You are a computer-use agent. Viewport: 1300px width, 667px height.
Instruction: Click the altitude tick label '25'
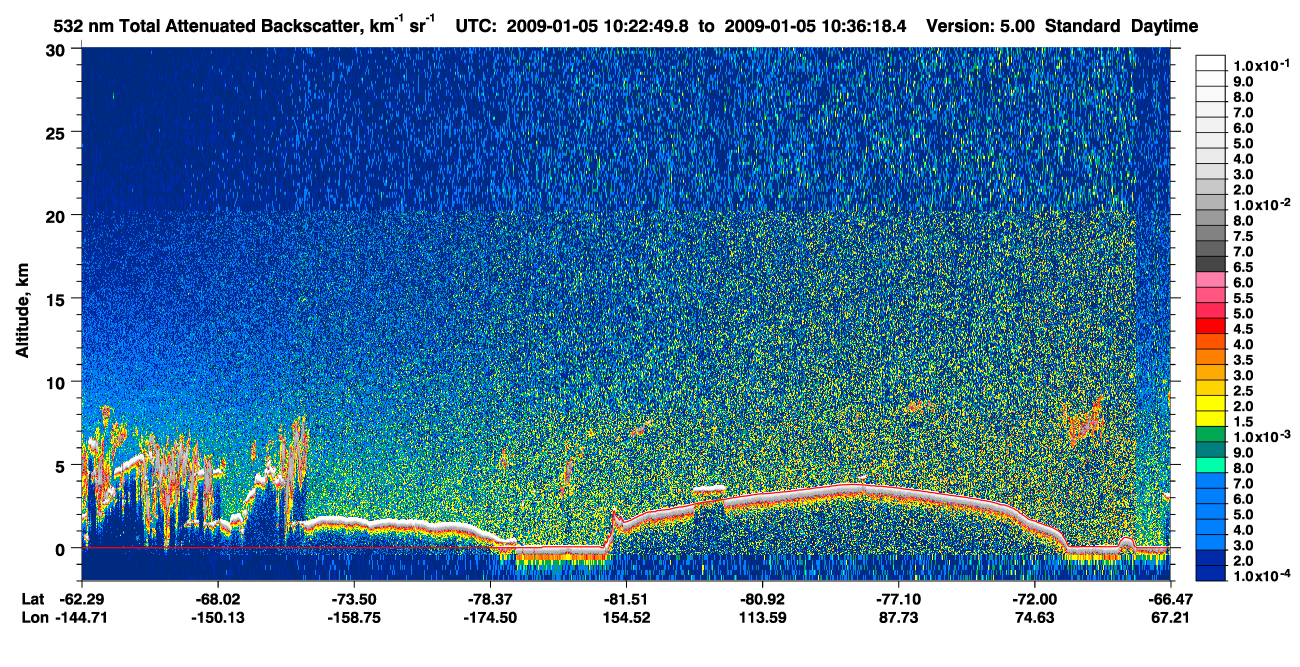click(58, 132)
